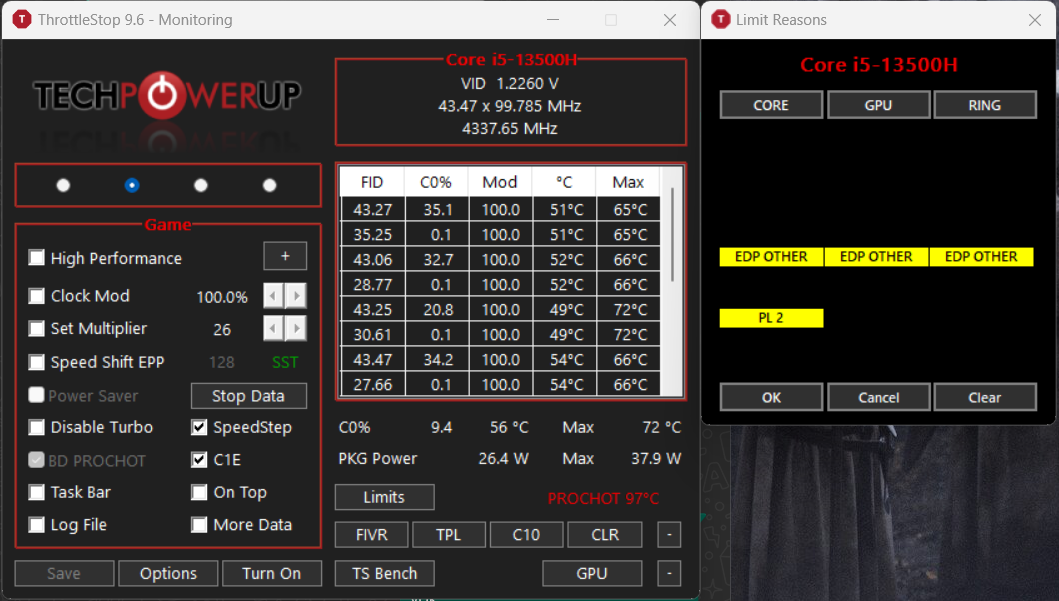
Task: Click the CORE button in Limit Reasons
Action: coord(771,105)
